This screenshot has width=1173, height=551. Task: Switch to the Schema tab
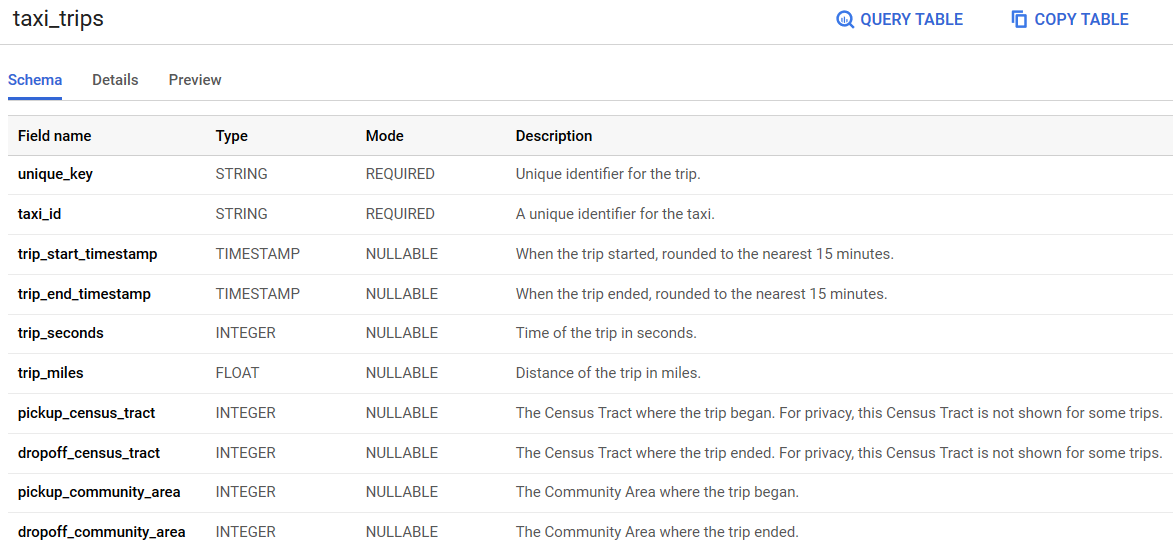(x=35, y=80)
